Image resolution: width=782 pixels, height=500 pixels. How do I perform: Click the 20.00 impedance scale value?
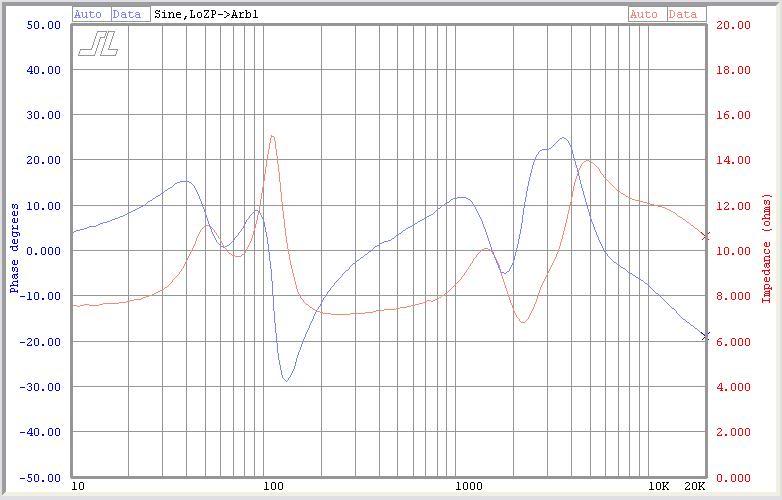733,25
